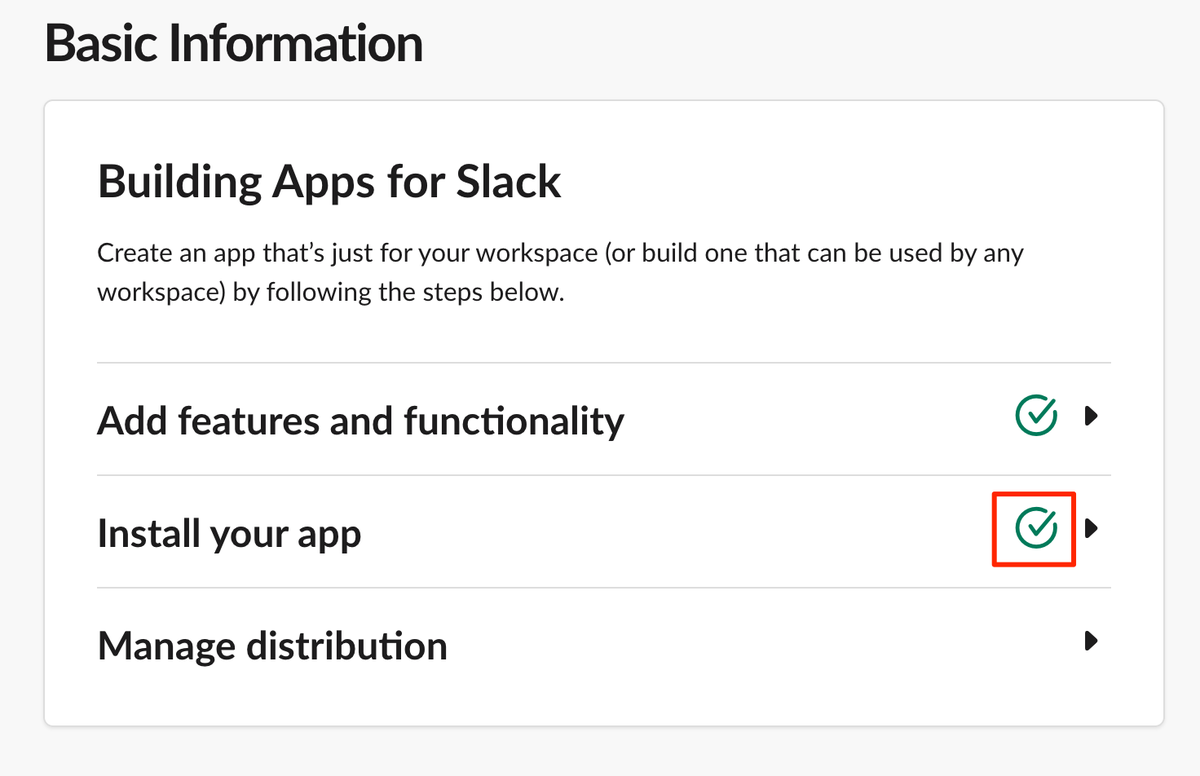Viewport: 1200px width, 776px height.
Task: Click the description paragraph about creating an app
Action: [x=560, y=274]
